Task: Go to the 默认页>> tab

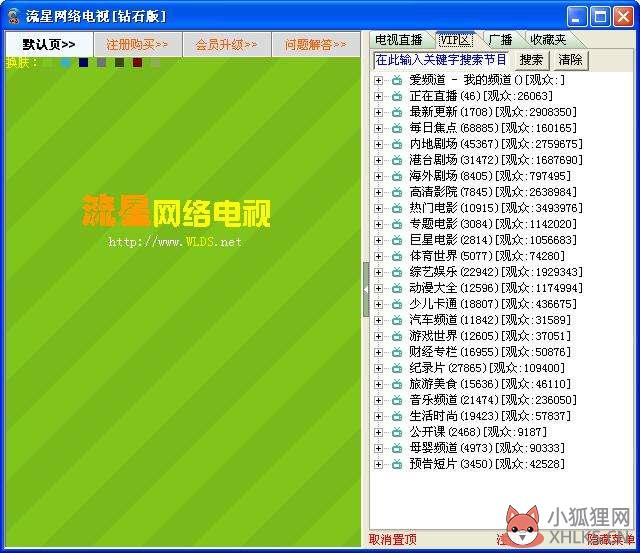Action: 49,44
